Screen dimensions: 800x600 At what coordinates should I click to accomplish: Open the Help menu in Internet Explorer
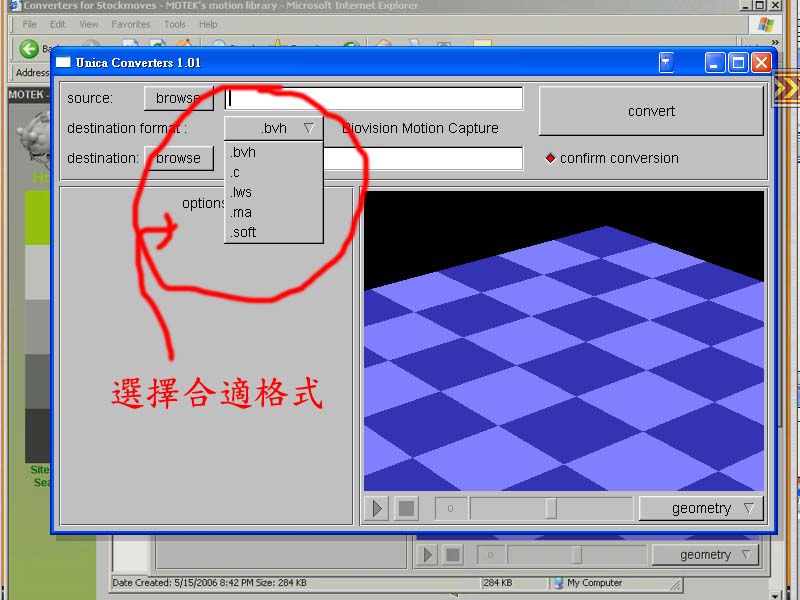(208, 24)
